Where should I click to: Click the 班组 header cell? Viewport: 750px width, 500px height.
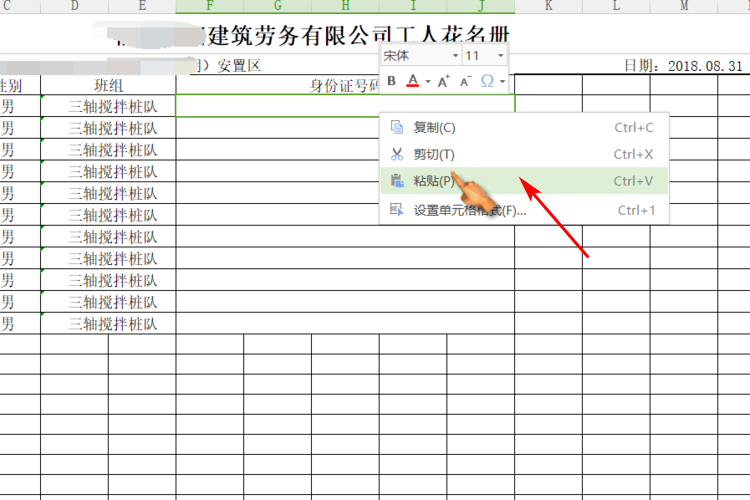[x=108, y=85]
